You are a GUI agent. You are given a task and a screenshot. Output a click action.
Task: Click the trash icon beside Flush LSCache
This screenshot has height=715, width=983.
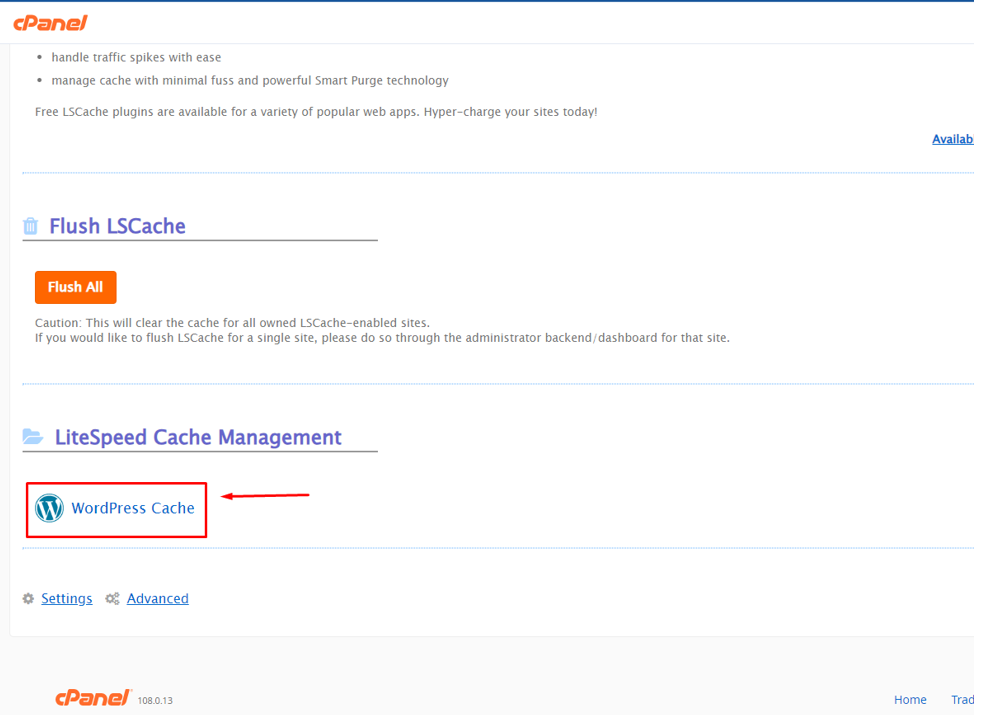(30, 226)
